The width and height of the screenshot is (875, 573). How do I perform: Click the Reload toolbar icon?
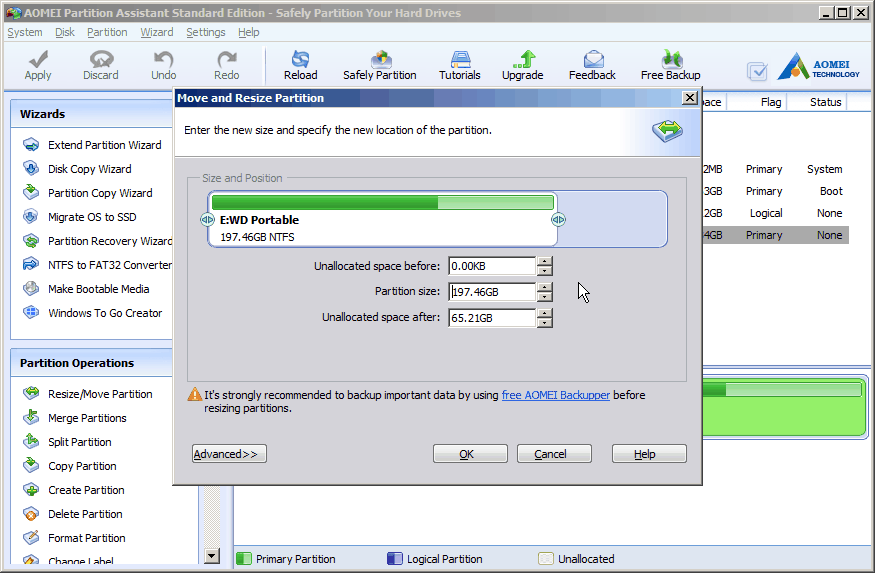(300, 59)
